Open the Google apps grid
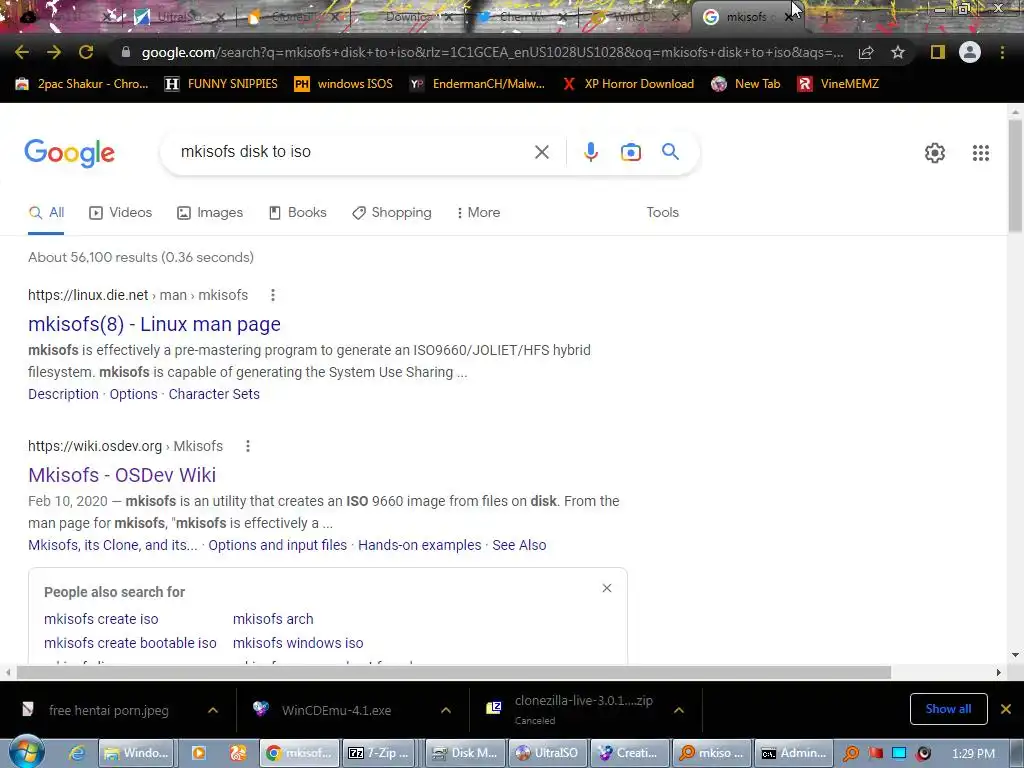Screen dimensions: 1024x768 coord(981,153)
